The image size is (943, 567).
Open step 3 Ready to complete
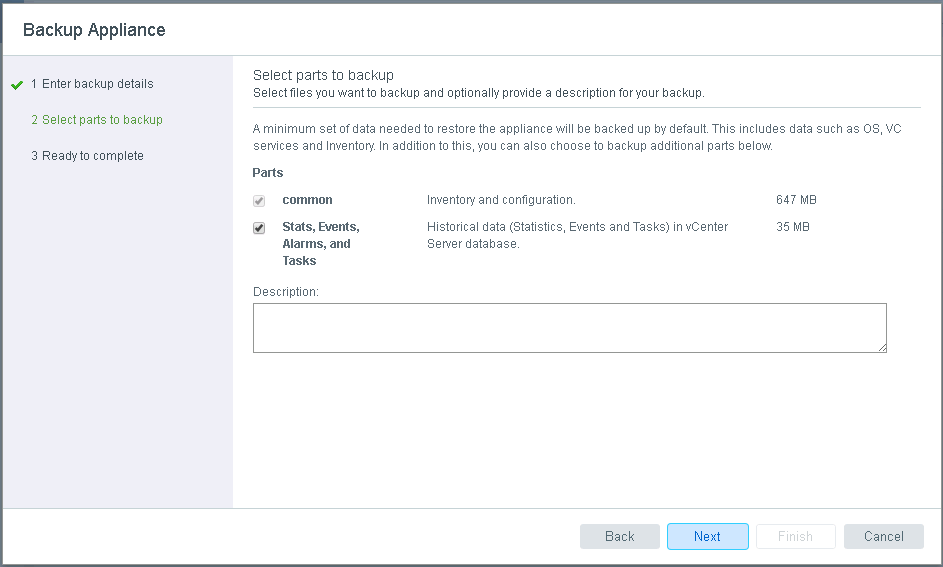pyautogui.click(x=87, y=156)
